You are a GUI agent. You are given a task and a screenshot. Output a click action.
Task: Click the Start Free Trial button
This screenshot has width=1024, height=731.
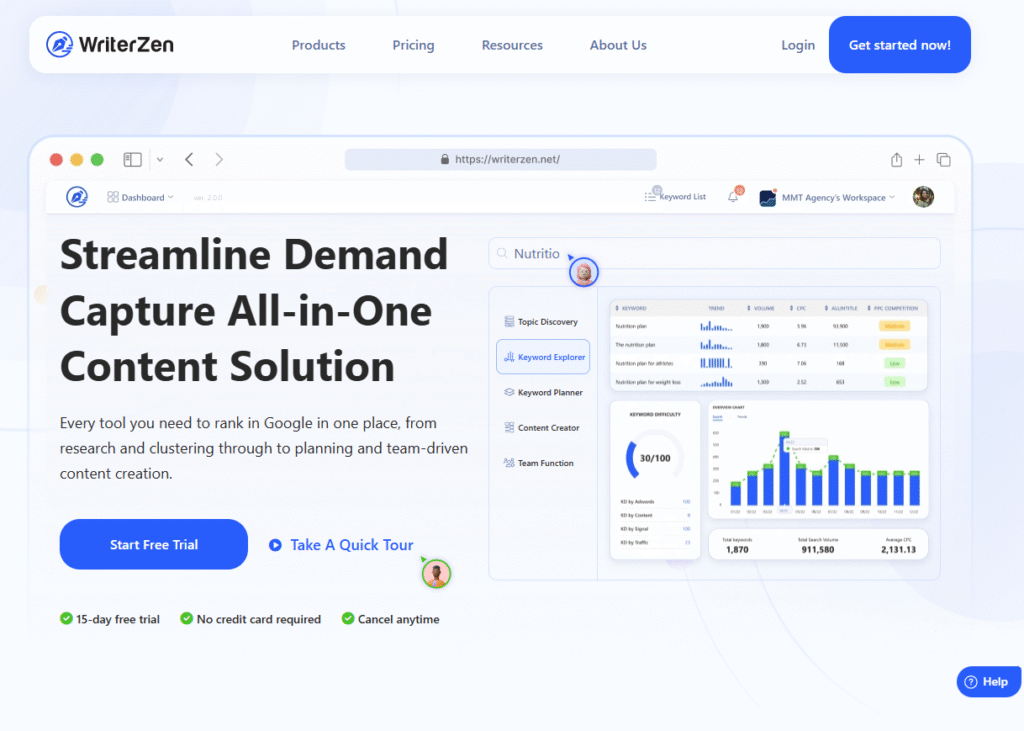click(x=154, y=545)
